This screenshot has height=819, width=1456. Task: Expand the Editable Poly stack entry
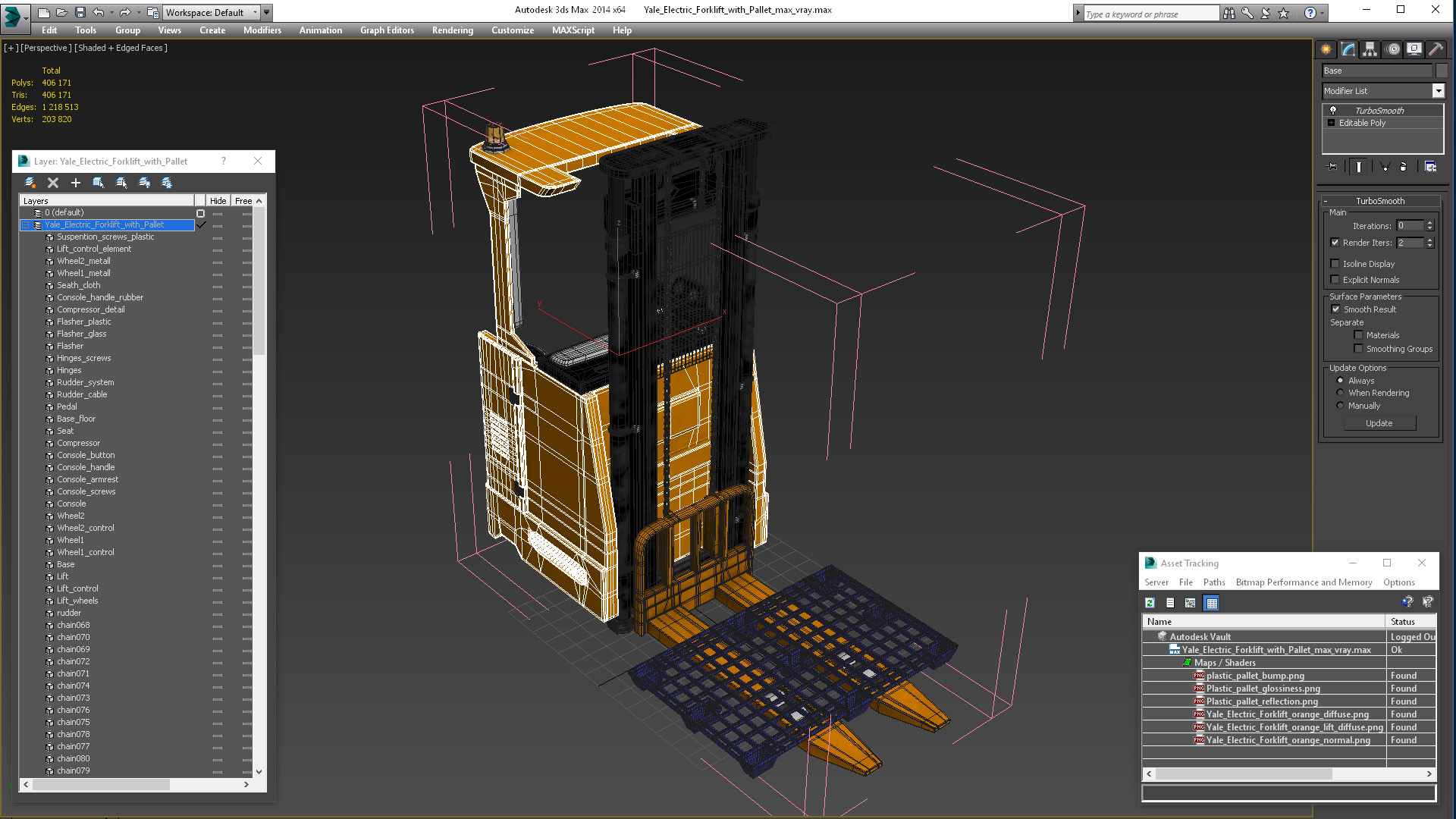(x=1331, y=123)
